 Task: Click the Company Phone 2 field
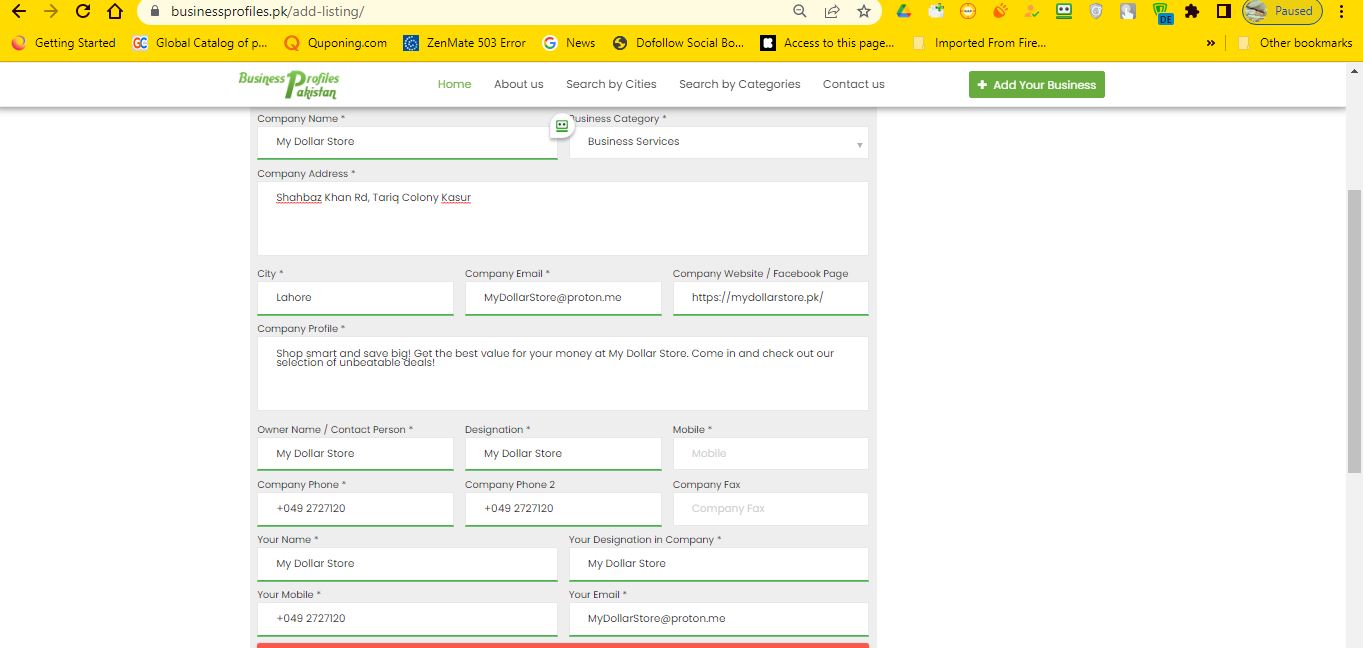[x=563, y=509]
